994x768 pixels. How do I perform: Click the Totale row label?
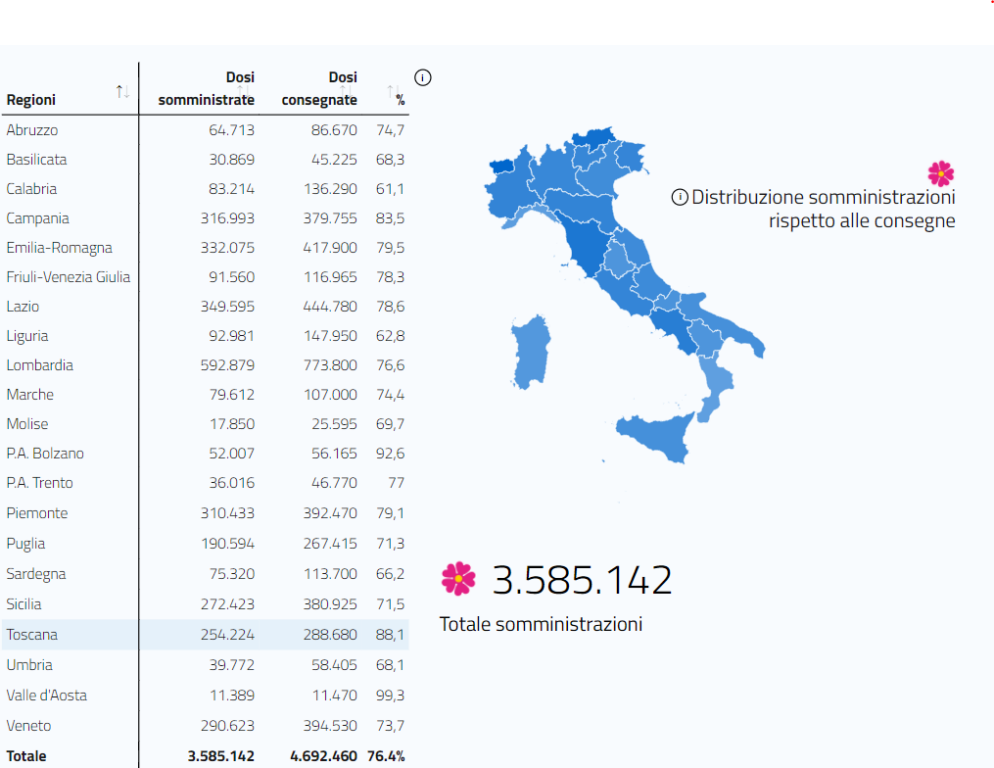[x=26, y=756]
